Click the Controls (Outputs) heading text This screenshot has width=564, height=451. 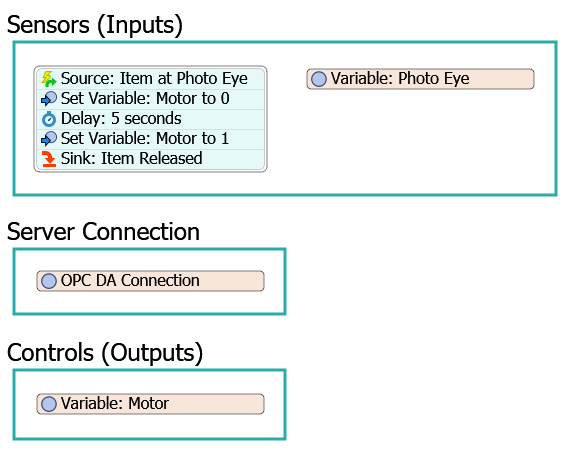pos(105,353)
